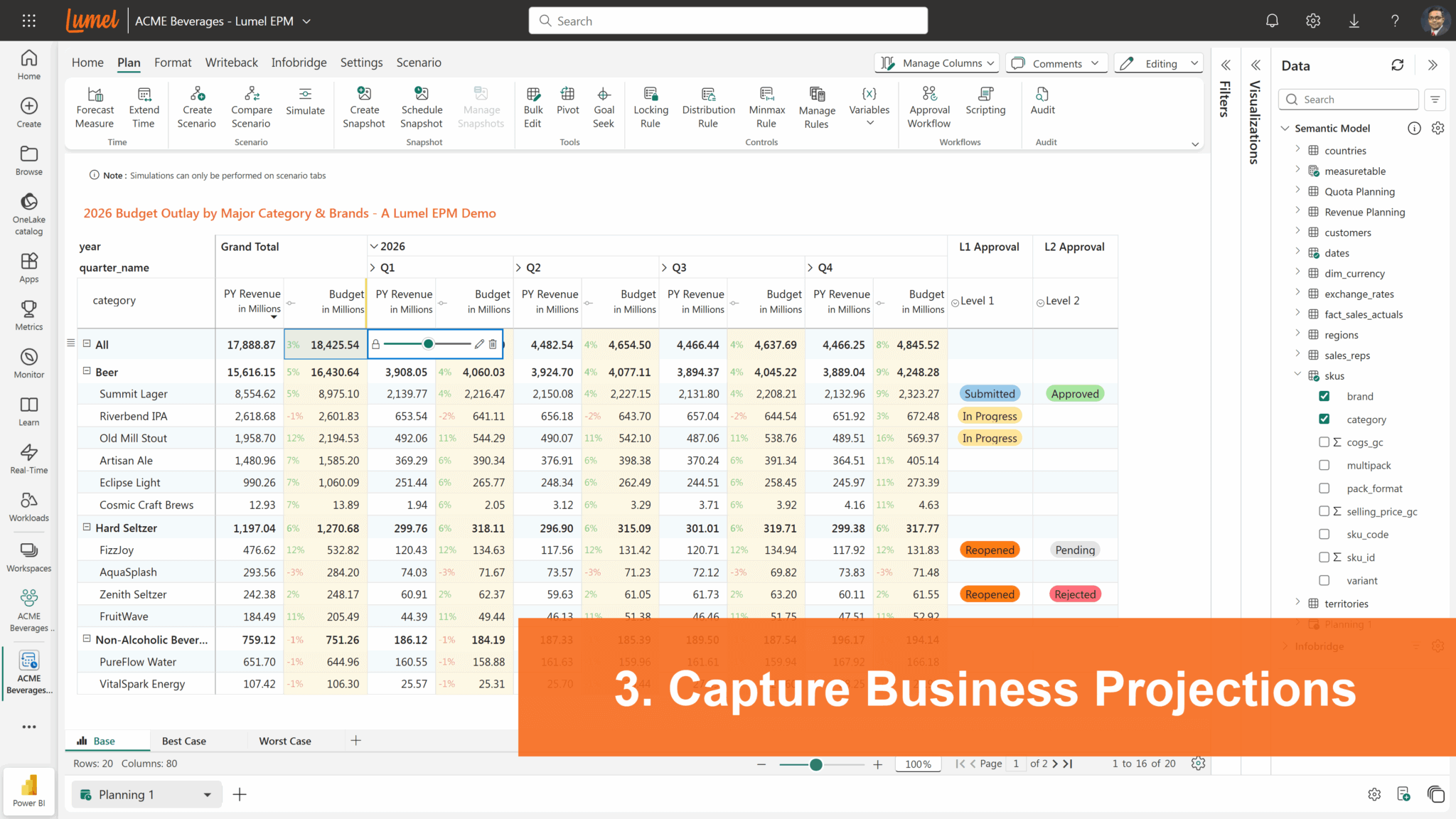Select the Forecast Measure tool
The width and height of the screenshot is (1456, 819).
click(95, 107)
